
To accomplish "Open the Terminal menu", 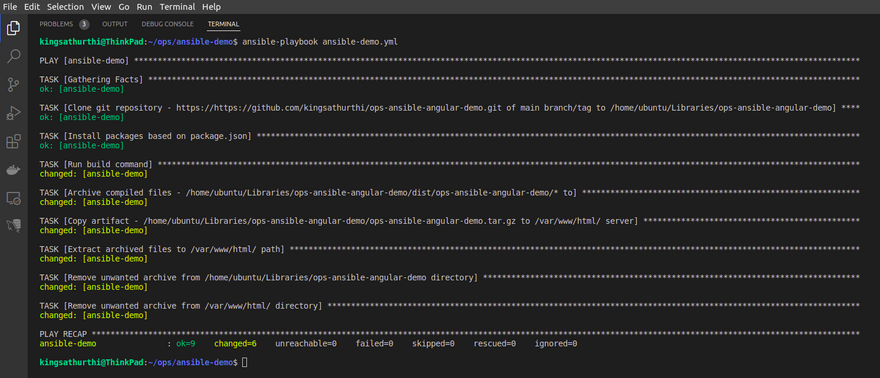I will (177, 7).
